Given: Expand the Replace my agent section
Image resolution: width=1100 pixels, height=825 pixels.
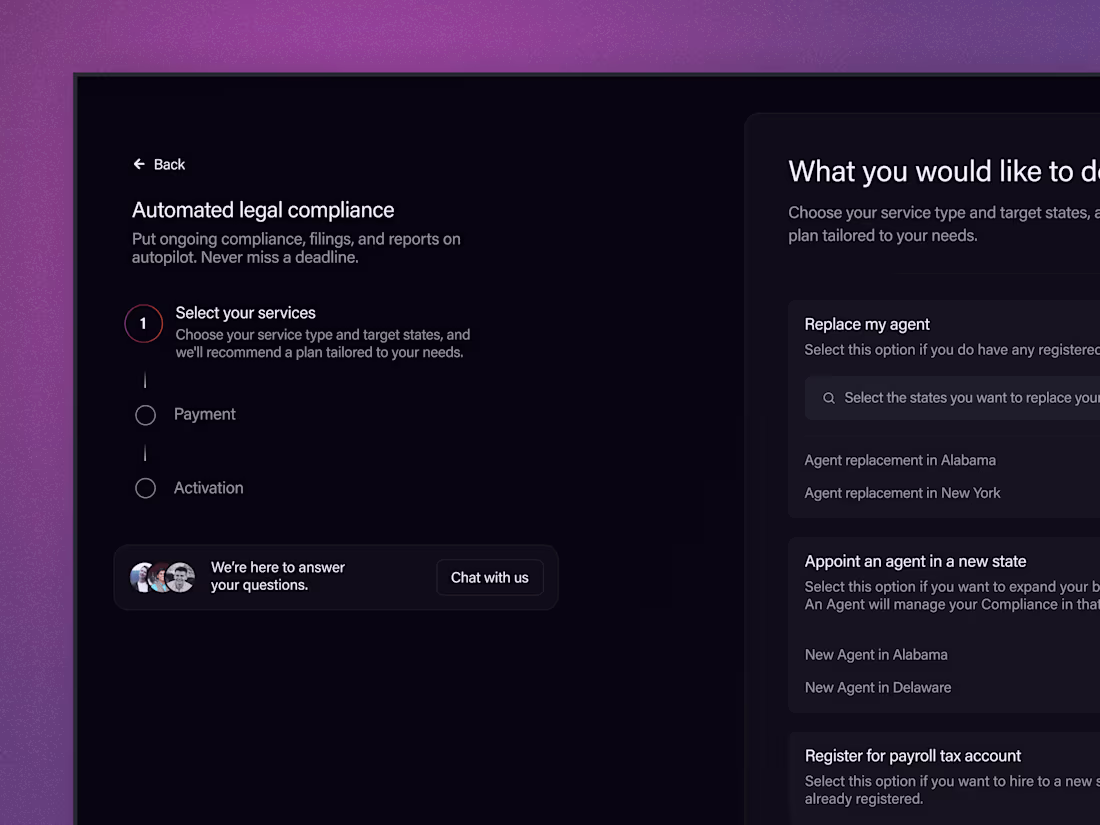Looking at the screenshot, I should click(x=867, y=324).
